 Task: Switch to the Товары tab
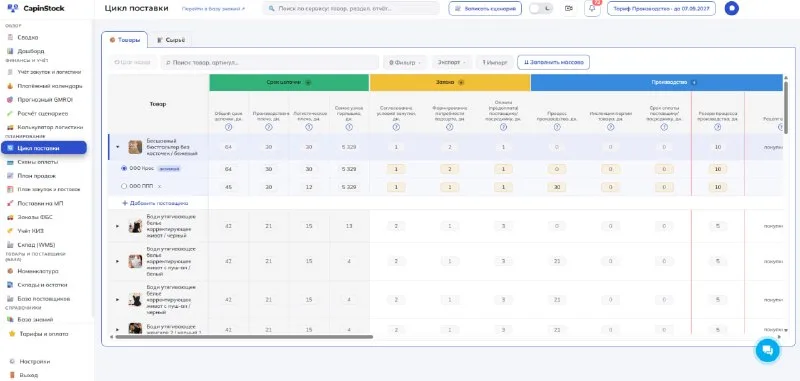pos(124,40)
